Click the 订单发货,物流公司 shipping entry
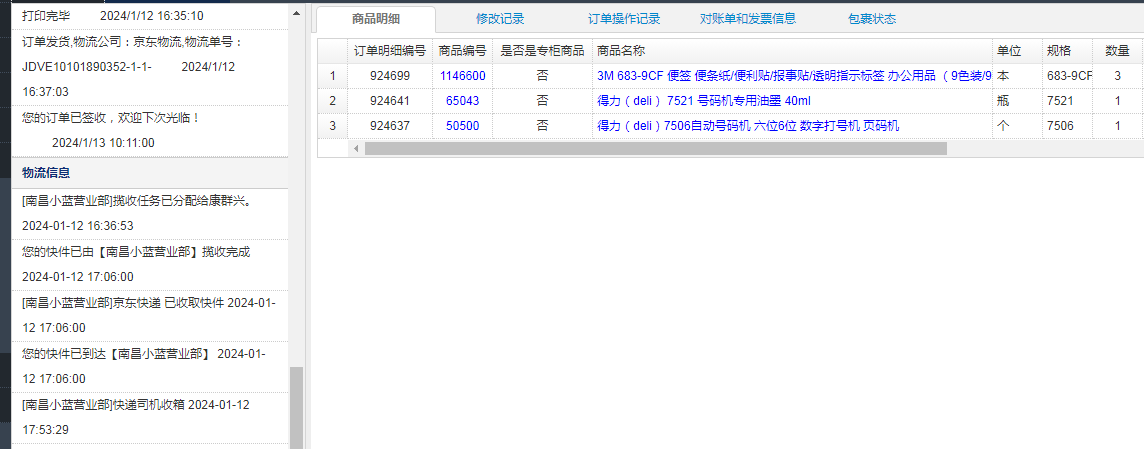The height and width of the screenshot is (449, 1144). coord(150,66)
